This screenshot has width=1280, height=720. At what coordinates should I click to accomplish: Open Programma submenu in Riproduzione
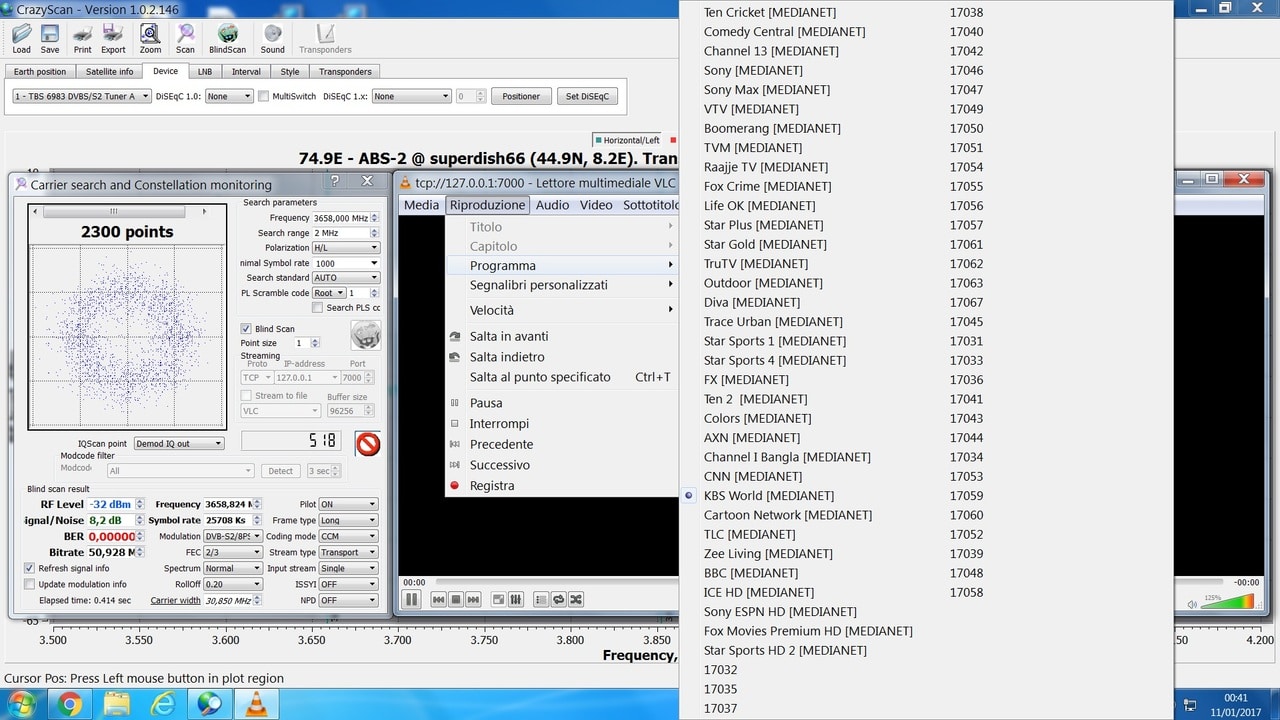click(x=562, y=265)
